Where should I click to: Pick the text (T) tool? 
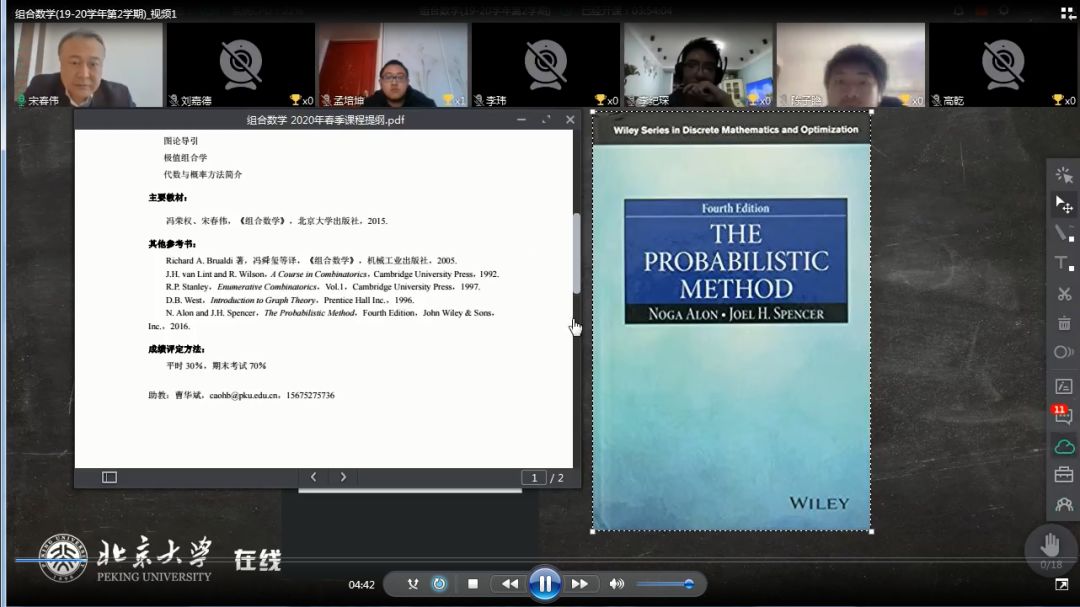(x=1064, y=263)
